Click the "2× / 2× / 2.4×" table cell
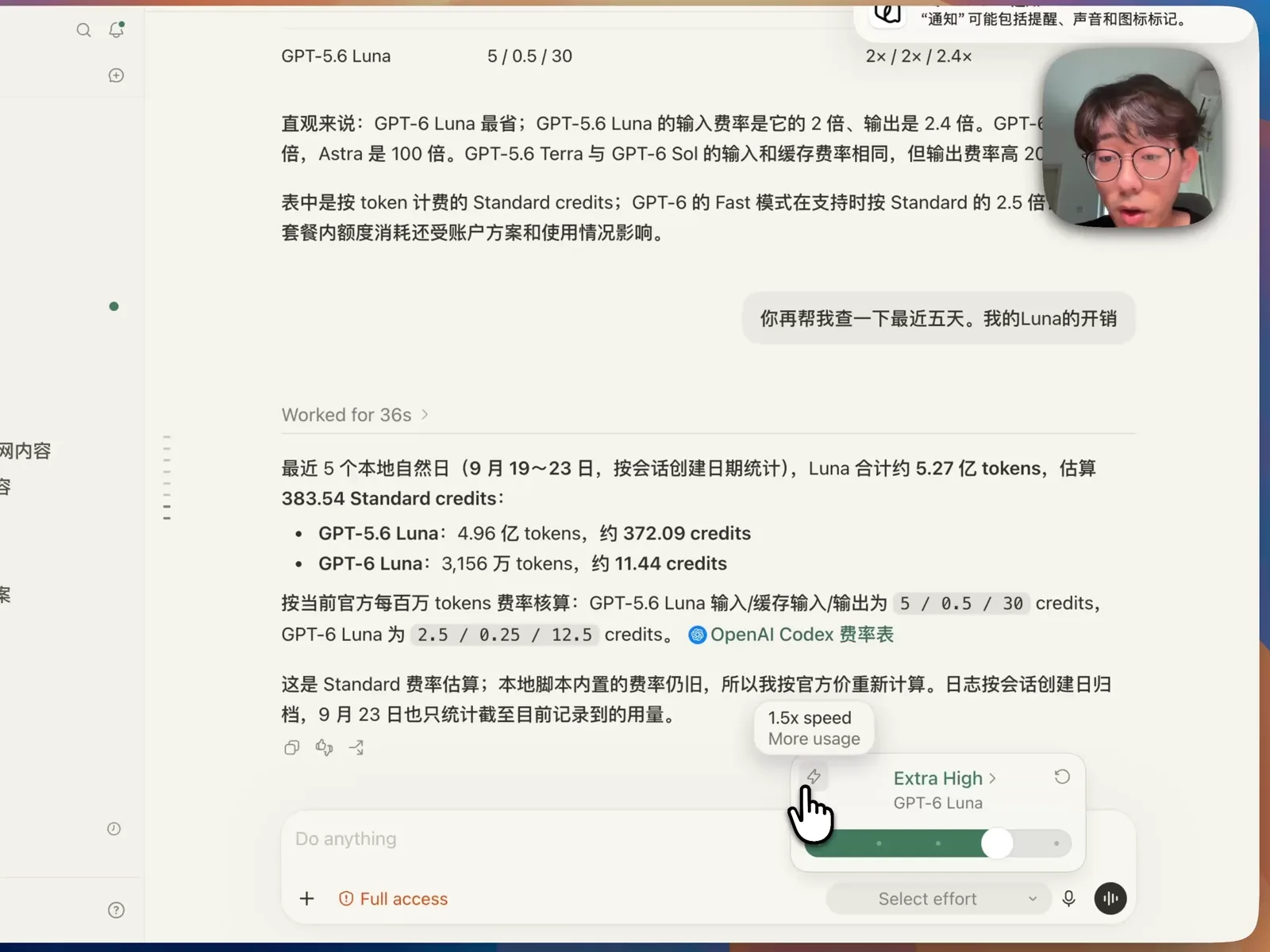This screenshot has width=1270, height=952. coord(918,56)
